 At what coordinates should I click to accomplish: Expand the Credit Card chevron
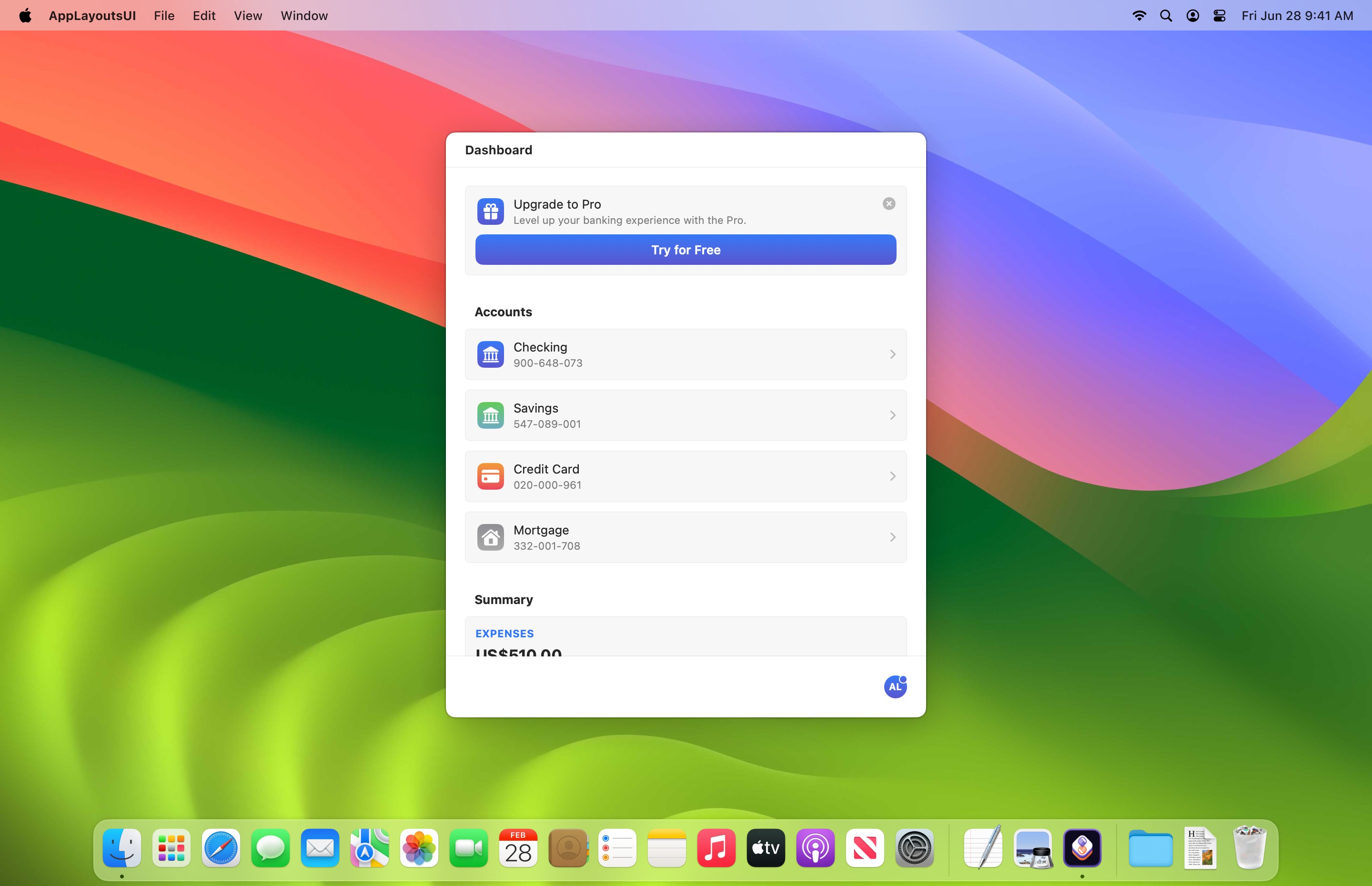[892, 476]
